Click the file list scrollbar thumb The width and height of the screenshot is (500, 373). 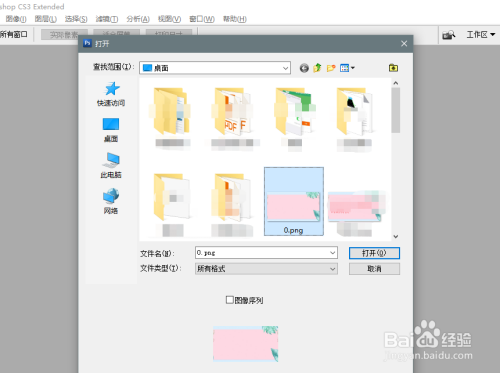point(396,110)
